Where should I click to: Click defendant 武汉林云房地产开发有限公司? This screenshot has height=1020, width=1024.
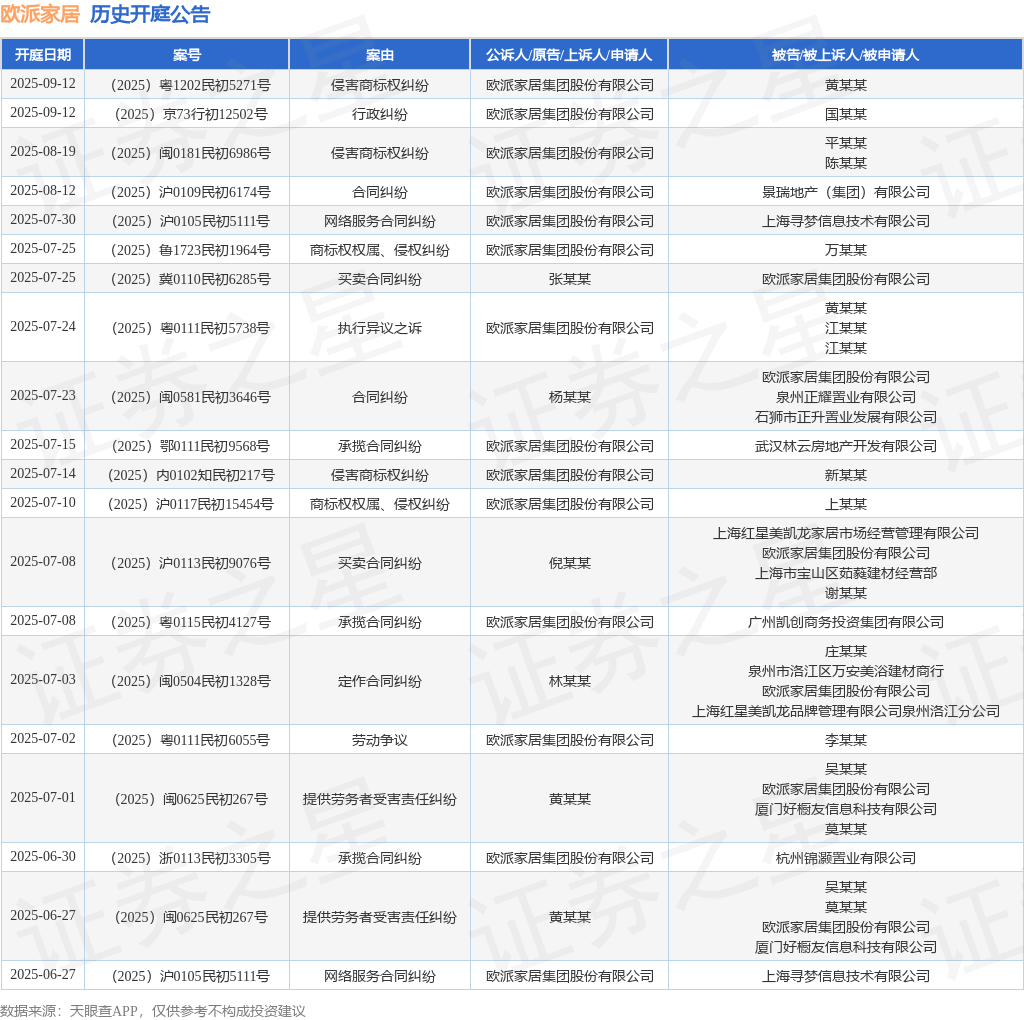click(846, 446)
